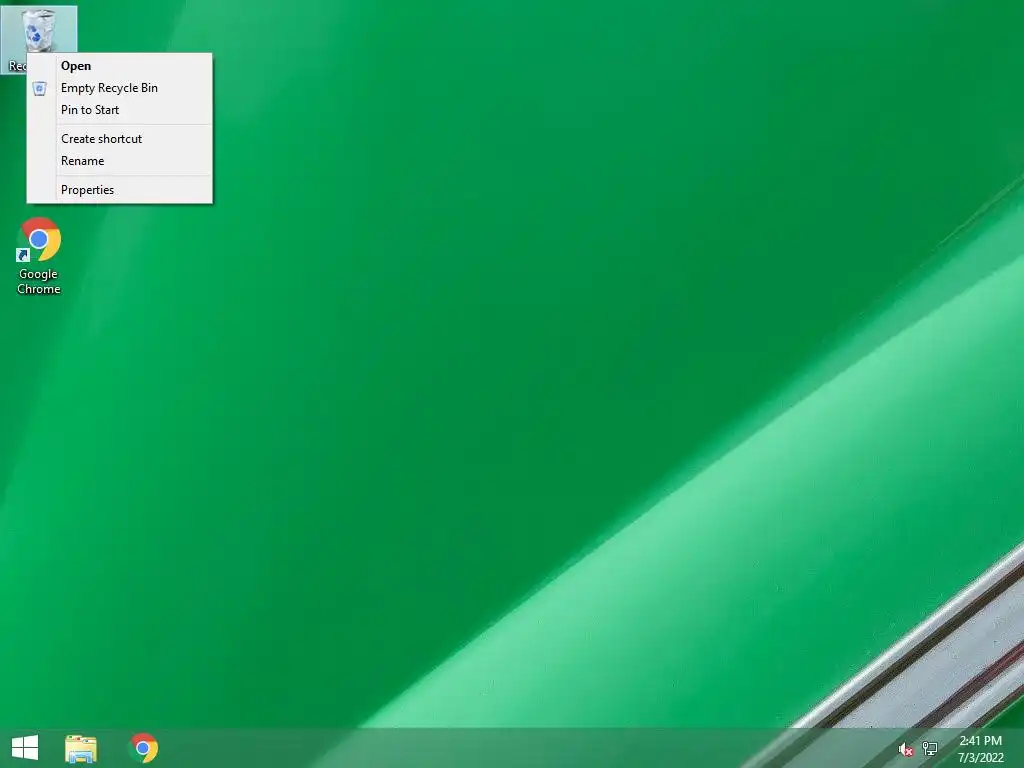Launch File Explorer from the taskbar

tap(81, 748)
